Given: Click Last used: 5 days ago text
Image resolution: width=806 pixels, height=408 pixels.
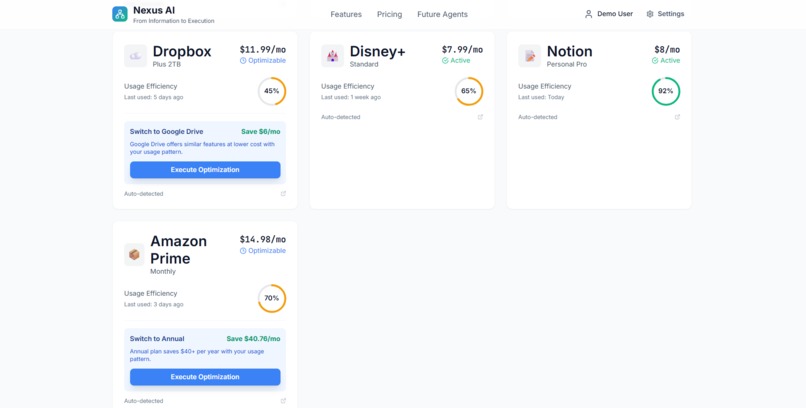Looking at the screenshot, I should point(154,97).
